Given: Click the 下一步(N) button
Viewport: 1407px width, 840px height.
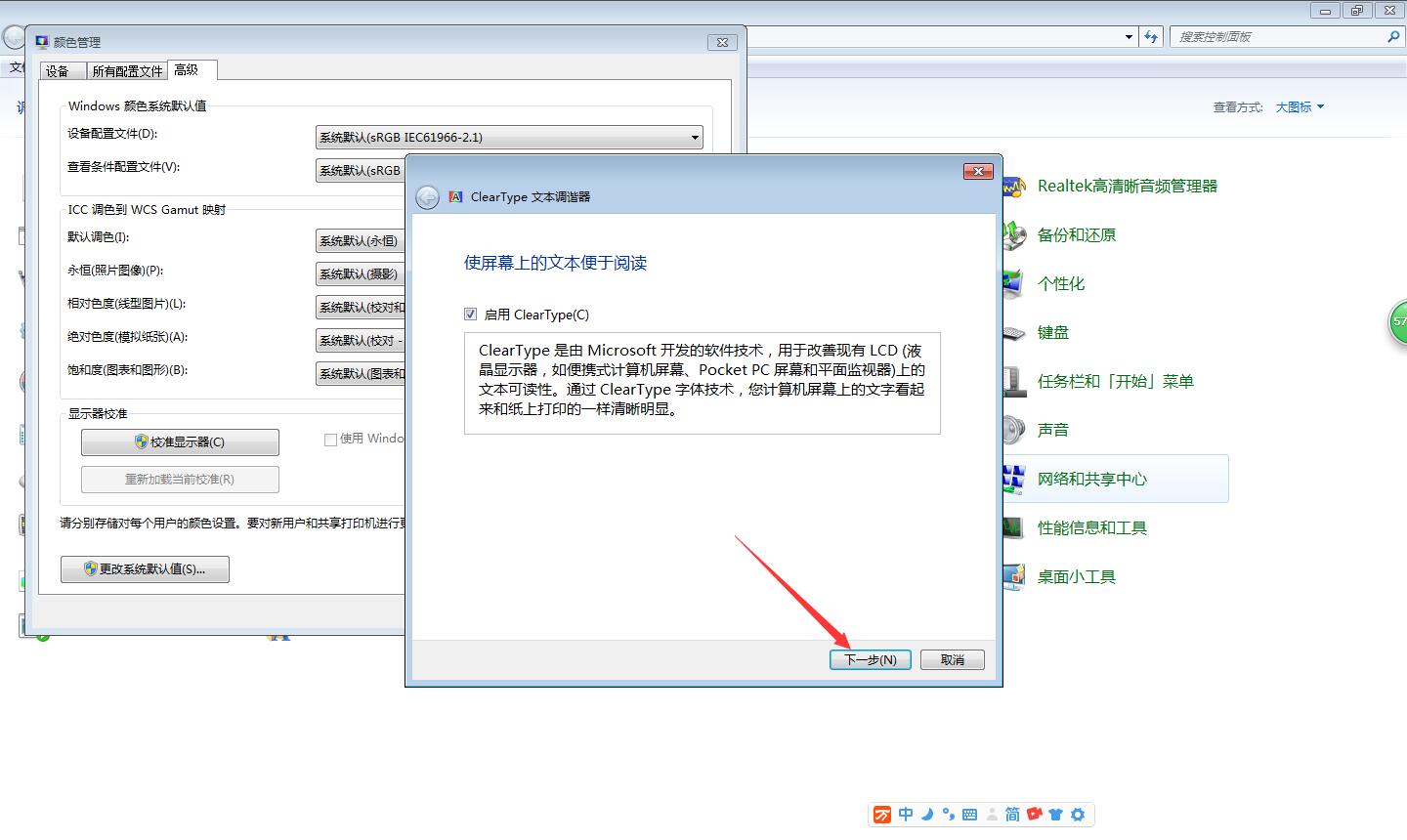Looking at the screenshot, I should 871,660.
